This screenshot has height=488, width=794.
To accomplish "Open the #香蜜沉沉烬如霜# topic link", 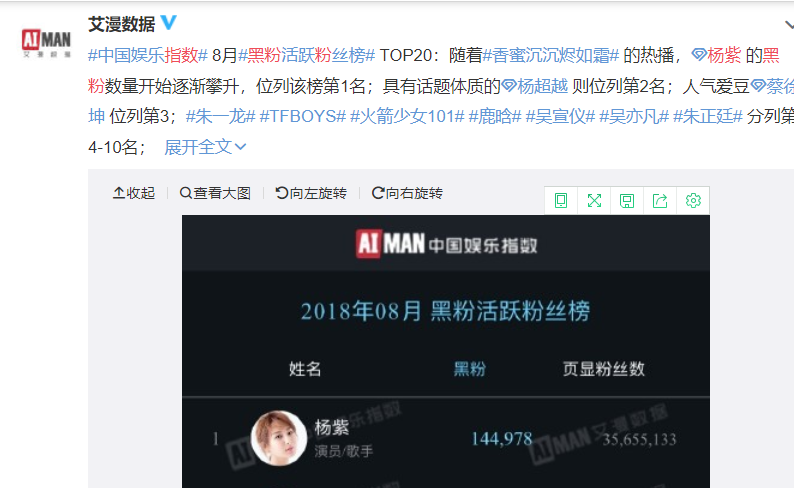I will pos(551,55).
